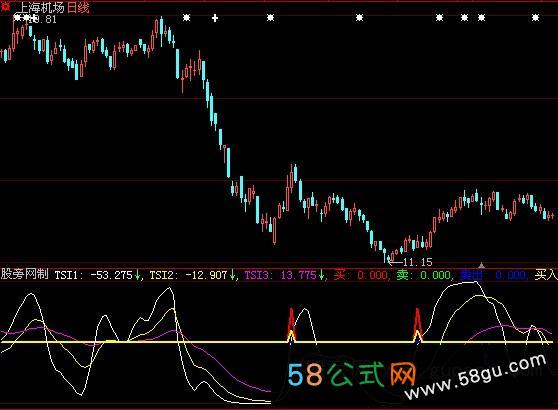Open the 股旁网制 indicator name
This screenshot has width=558, height=410.
(24, 274)
